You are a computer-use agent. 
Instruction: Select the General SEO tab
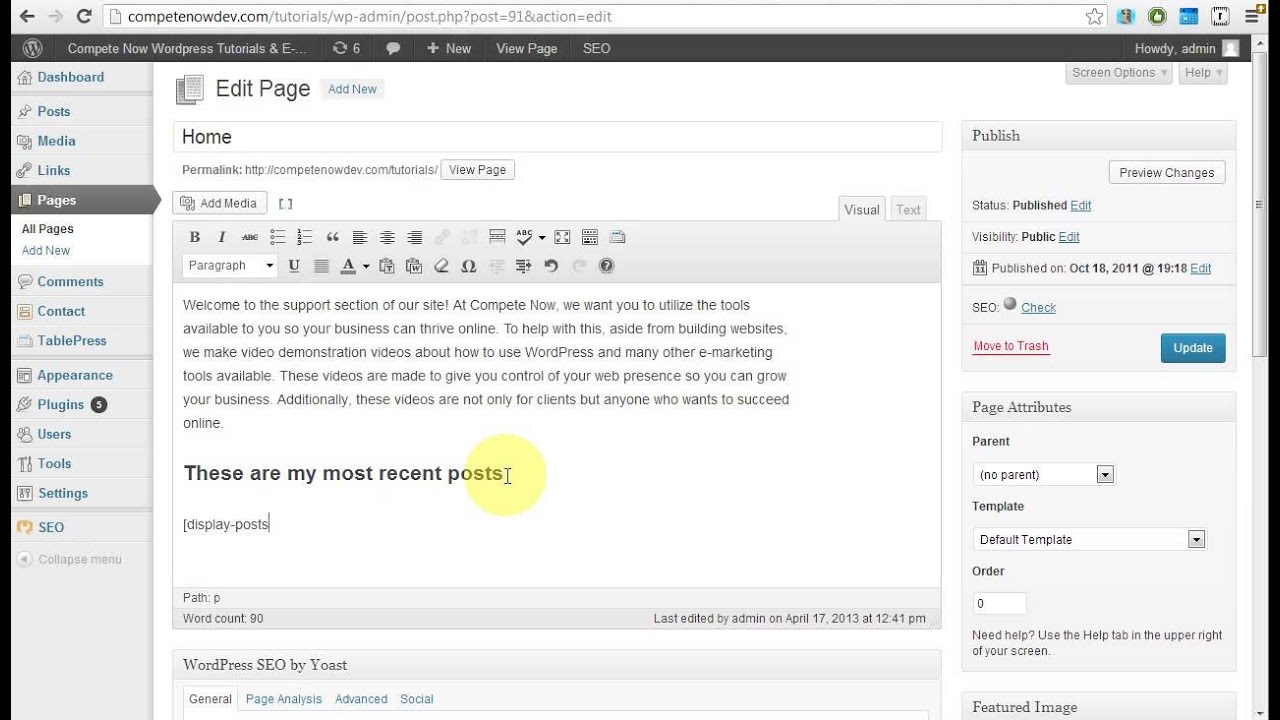pyautogui.click(x=210, y=699)
